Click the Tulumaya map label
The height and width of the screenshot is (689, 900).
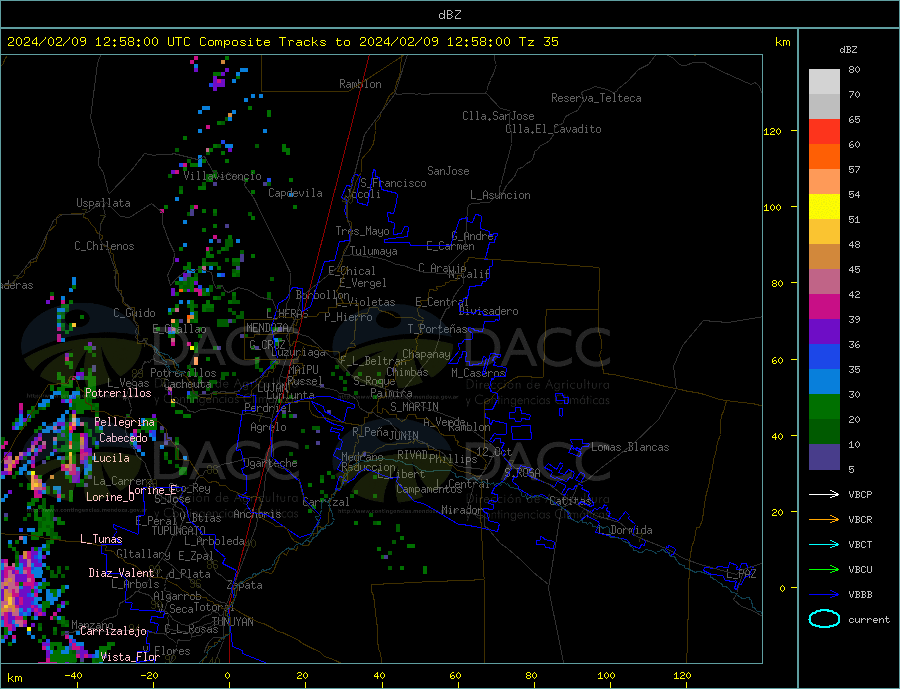tap(374, 251)
